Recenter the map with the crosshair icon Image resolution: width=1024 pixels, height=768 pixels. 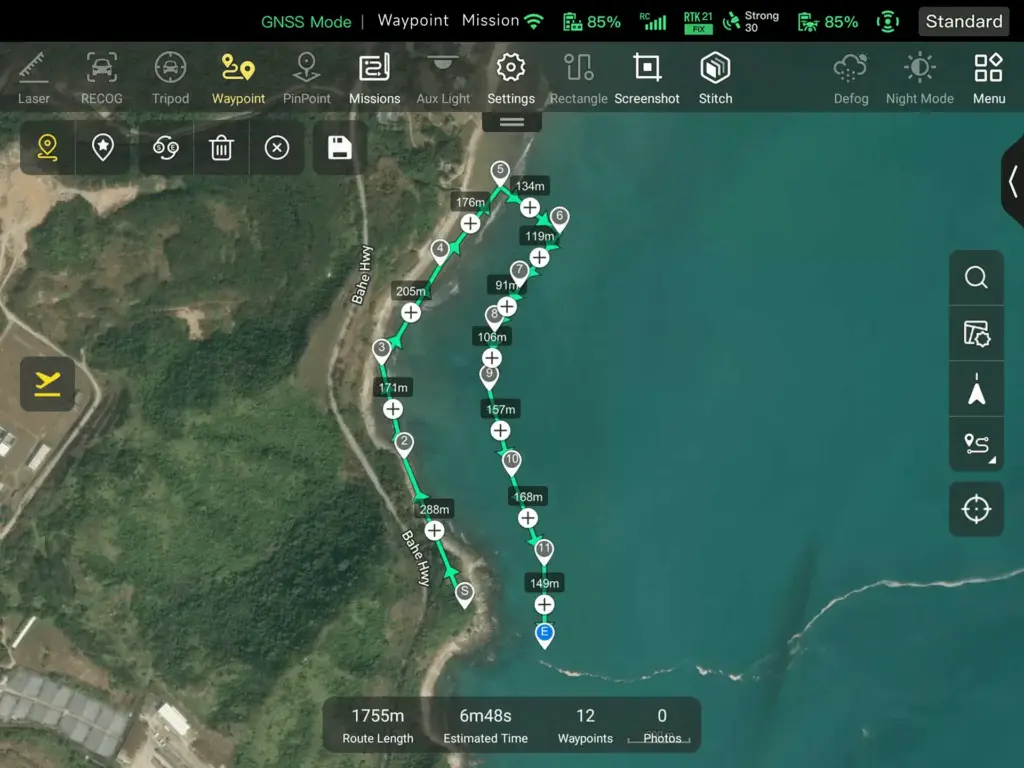point(976,509)
